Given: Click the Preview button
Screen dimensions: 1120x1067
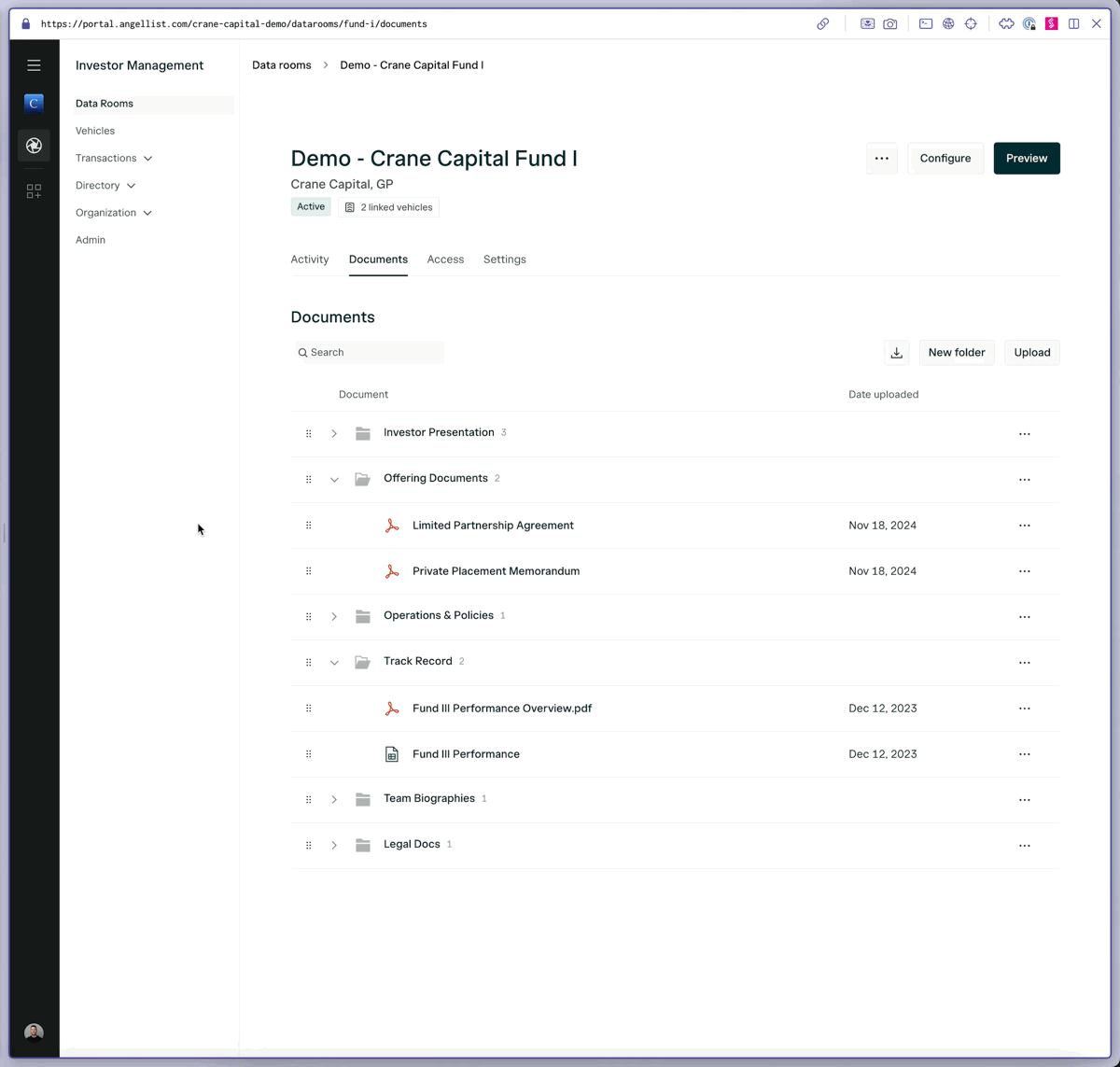Looking at the screenshot, I should pyautogui.click(x=1027, y=159).
